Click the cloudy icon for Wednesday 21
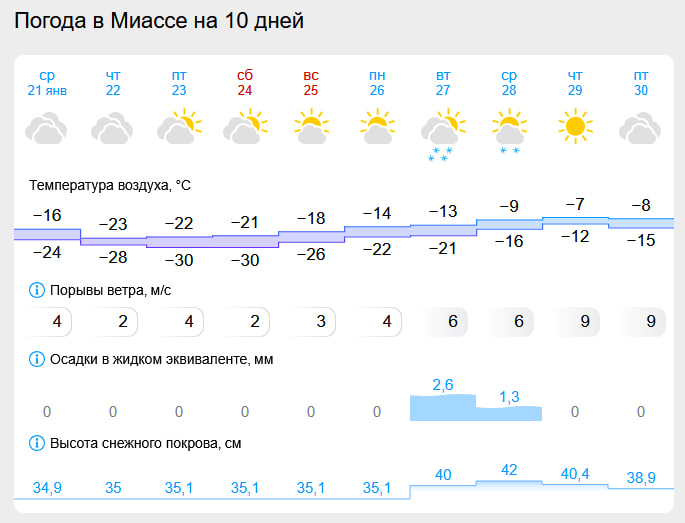 pyautogui.click(x=46, y=128)
